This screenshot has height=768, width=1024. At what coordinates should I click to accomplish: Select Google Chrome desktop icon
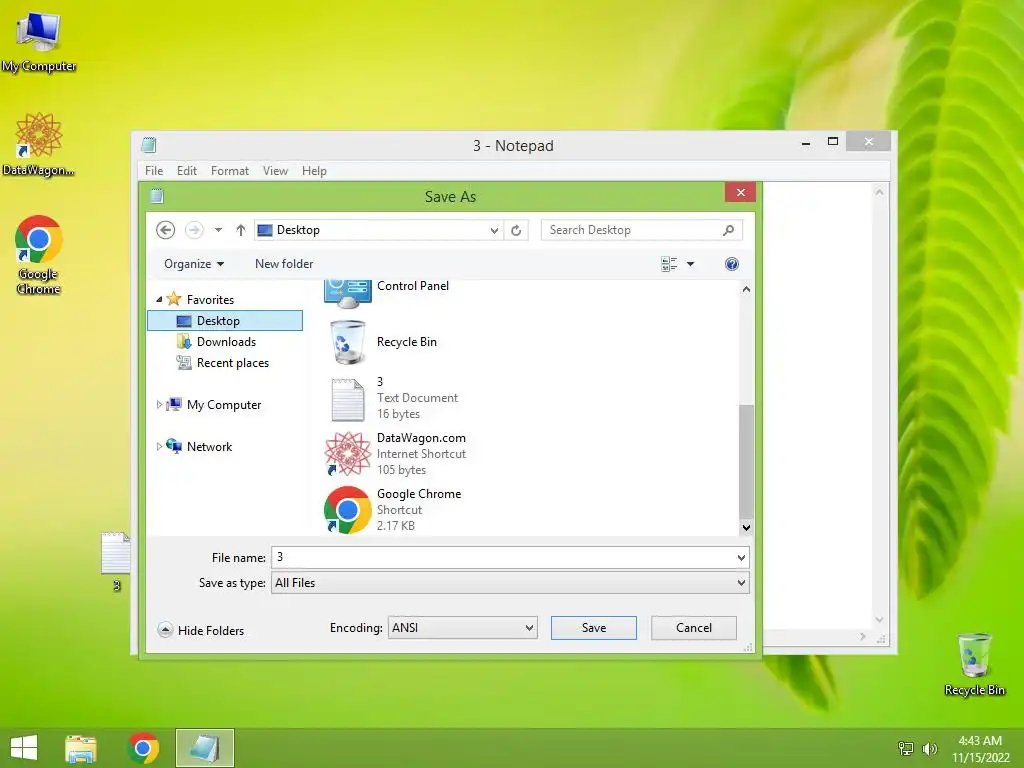click(39, 255)
